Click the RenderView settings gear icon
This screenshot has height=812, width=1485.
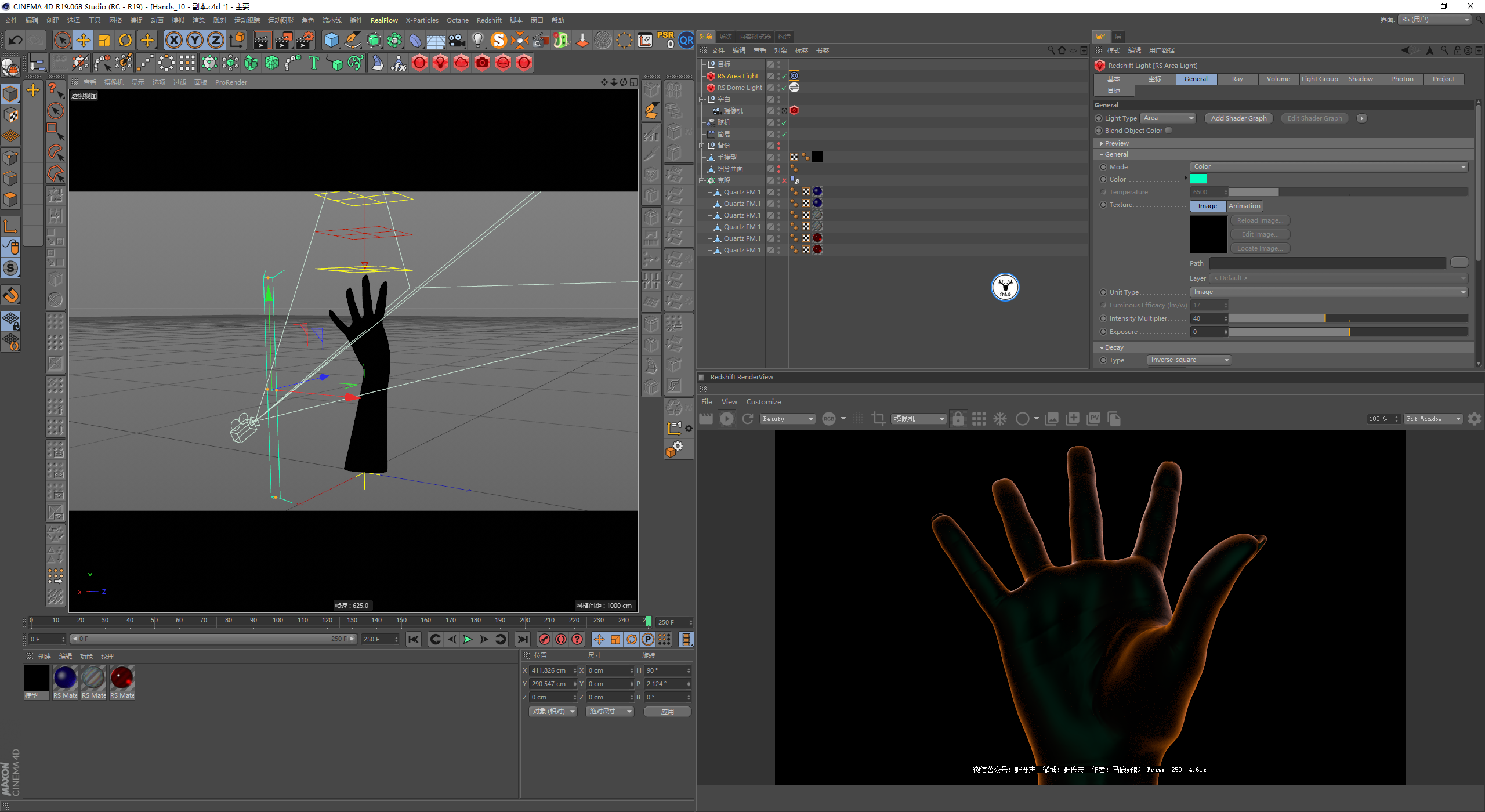[1474, 419]
